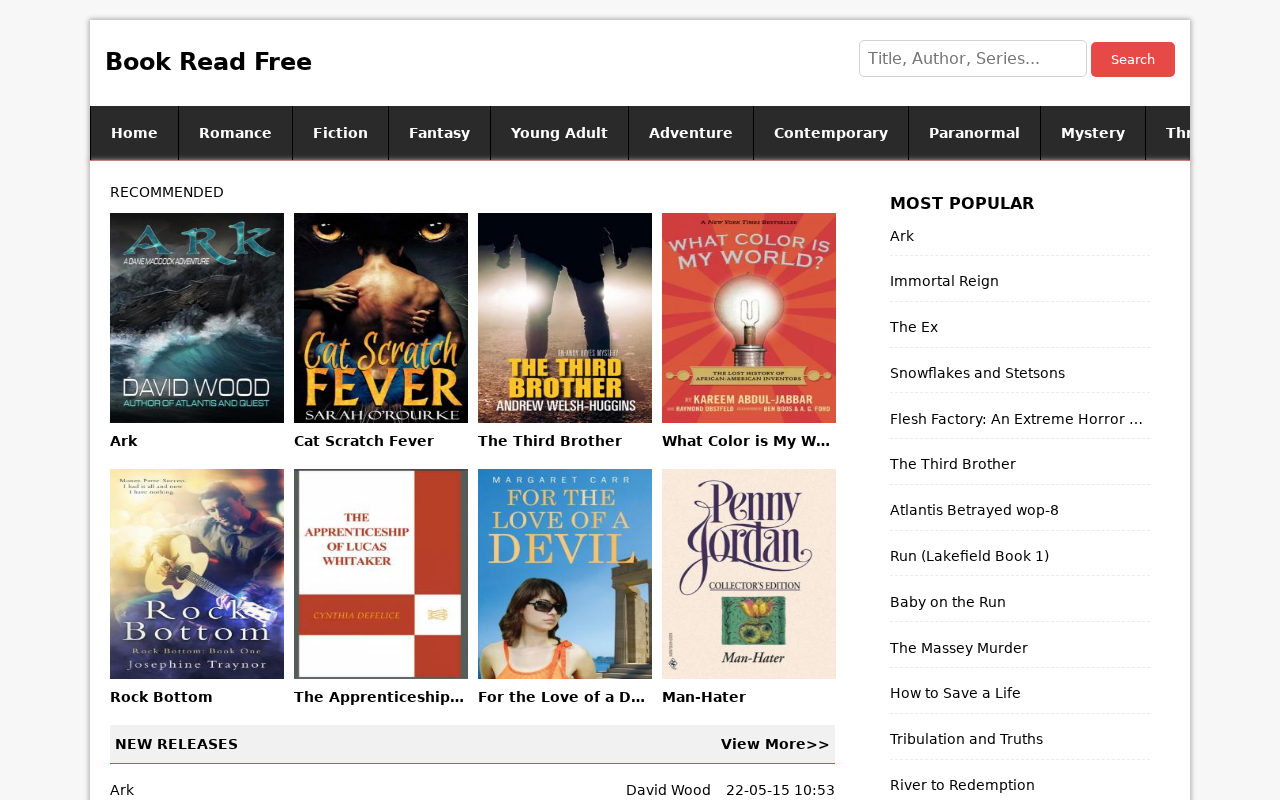
Task: Open Ark in the New Releases list
Action: tap(122, 790)
